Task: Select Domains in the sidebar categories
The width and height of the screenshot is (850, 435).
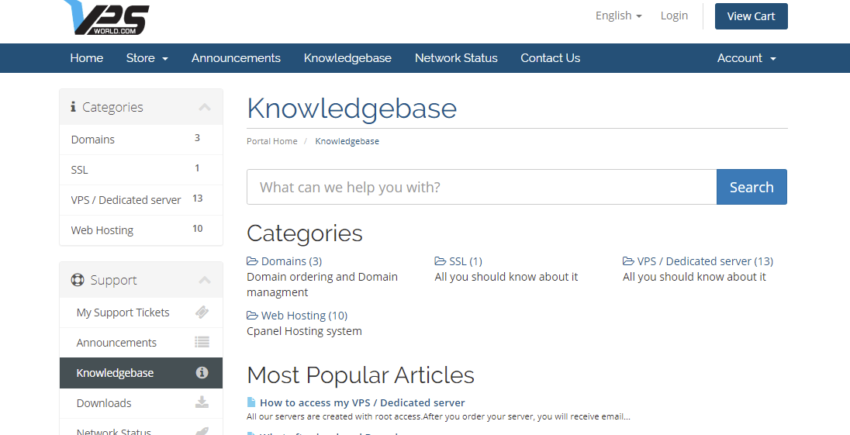Action: 141,139
